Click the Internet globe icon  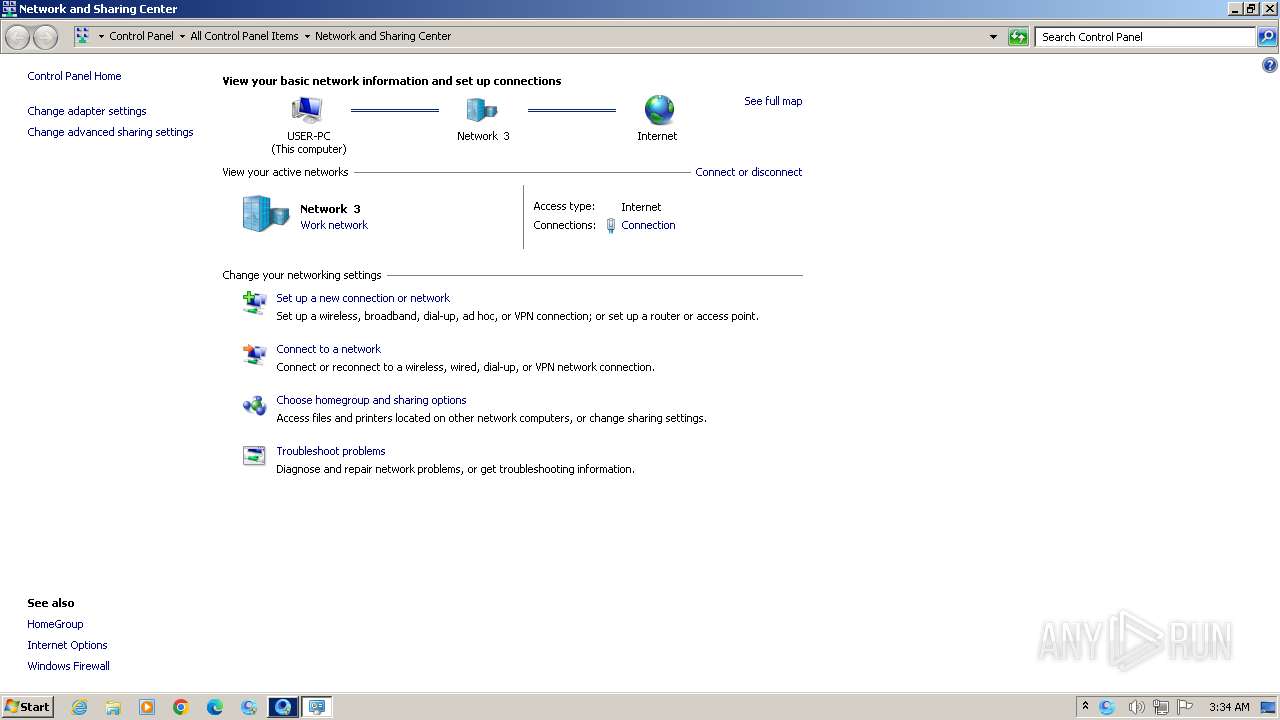point(659,110)
